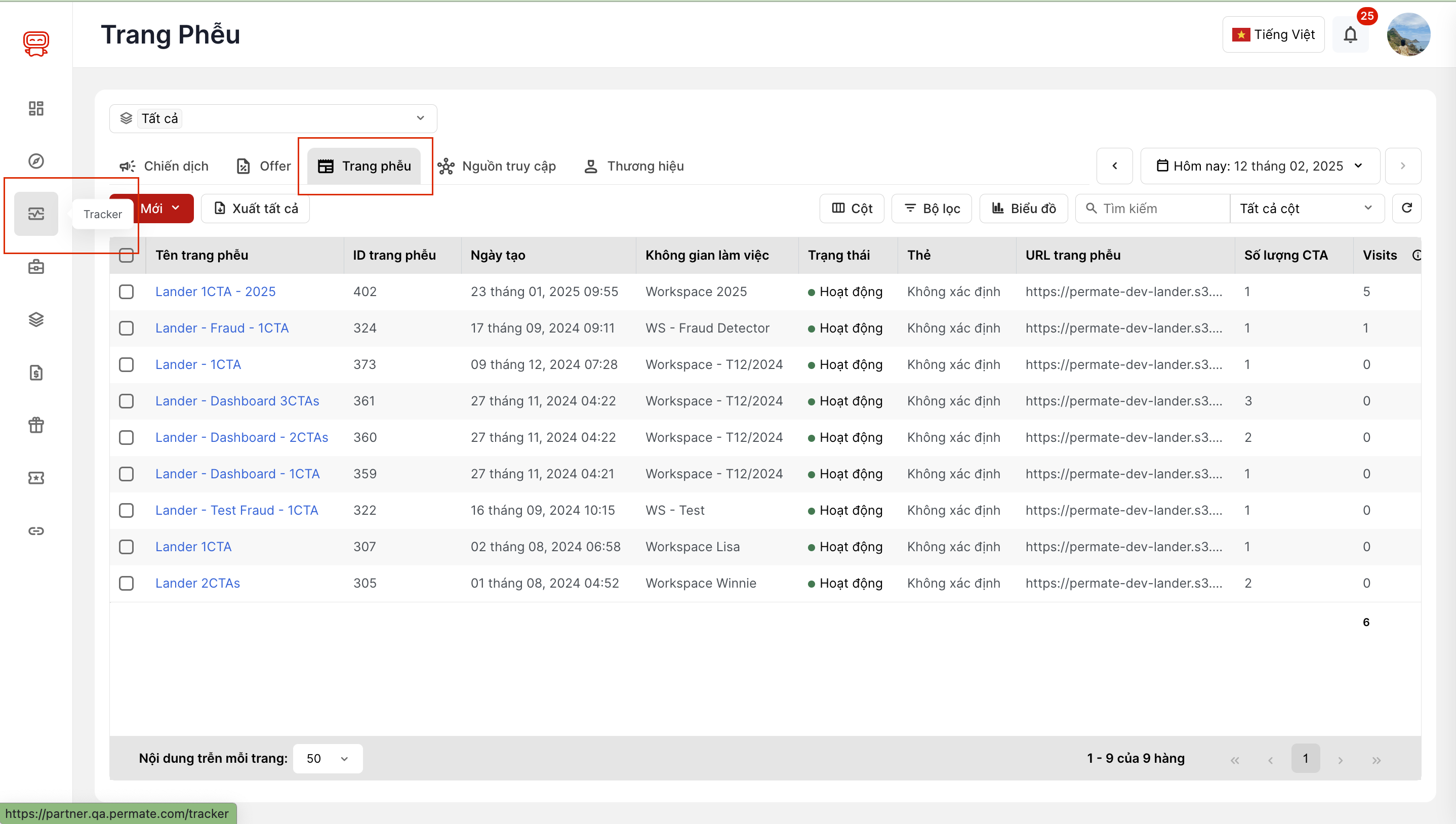Click the Xuất tất cả export button
Screen dimensions: 1456x824
256,208
